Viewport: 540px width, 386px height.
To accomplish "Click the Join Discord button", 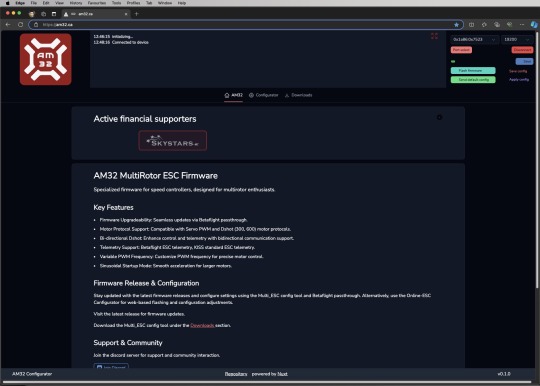I will (x=111, y=366).
